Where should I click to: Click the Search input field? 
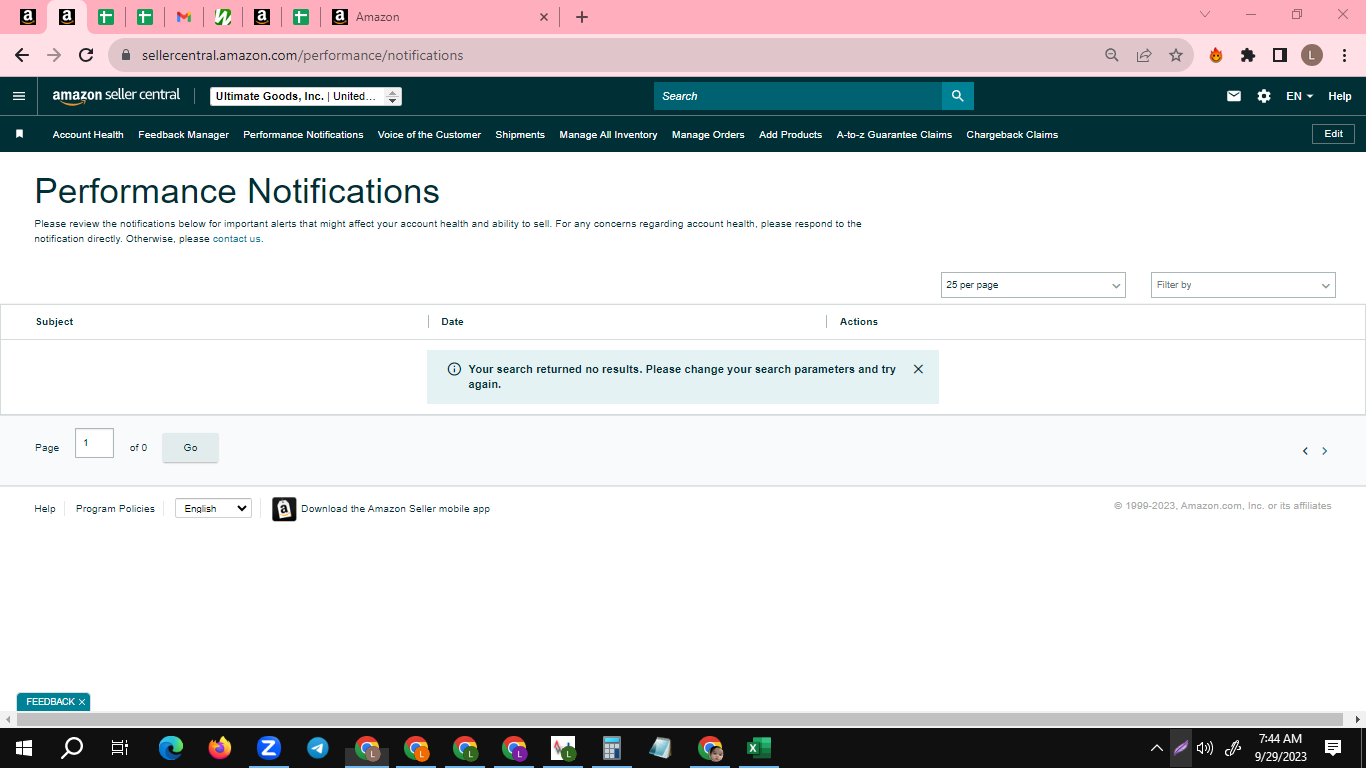coord(798,96)
